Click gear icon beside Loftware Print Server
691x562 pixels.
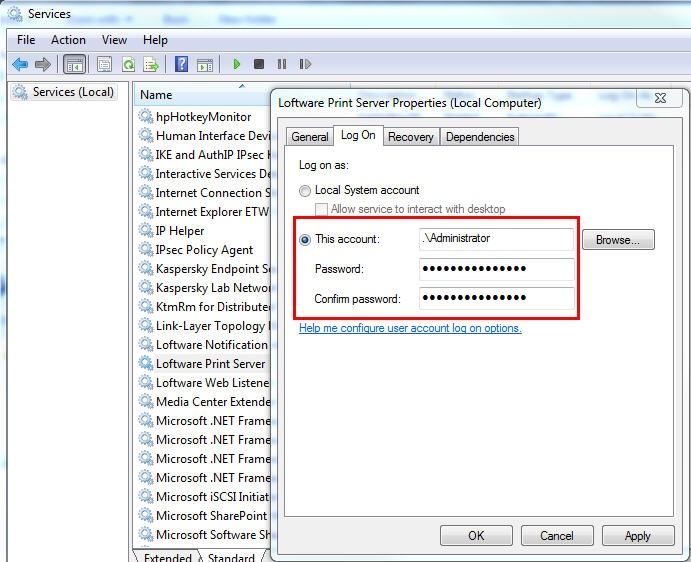click(146, 363)
